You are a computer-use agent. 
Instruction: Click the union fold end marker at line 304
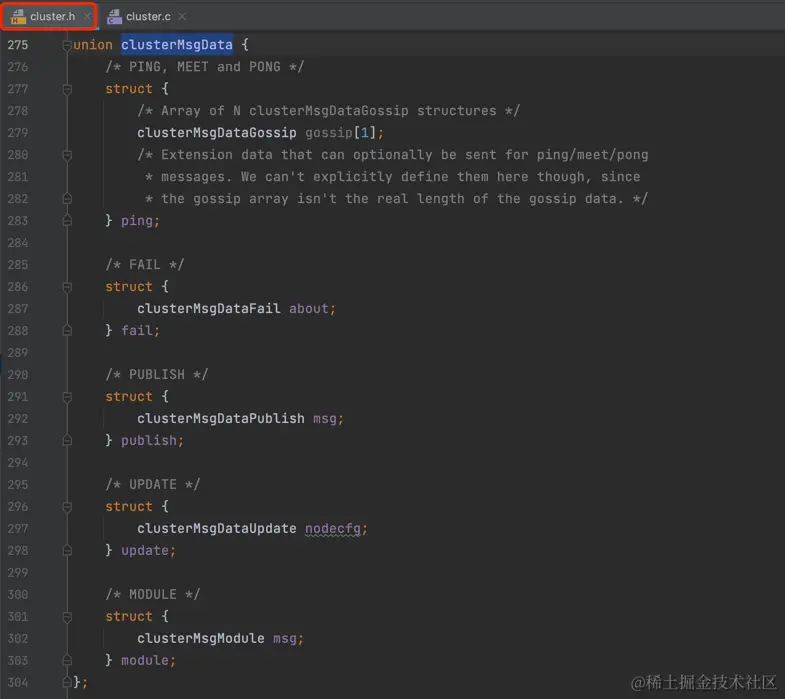[67, 682]
